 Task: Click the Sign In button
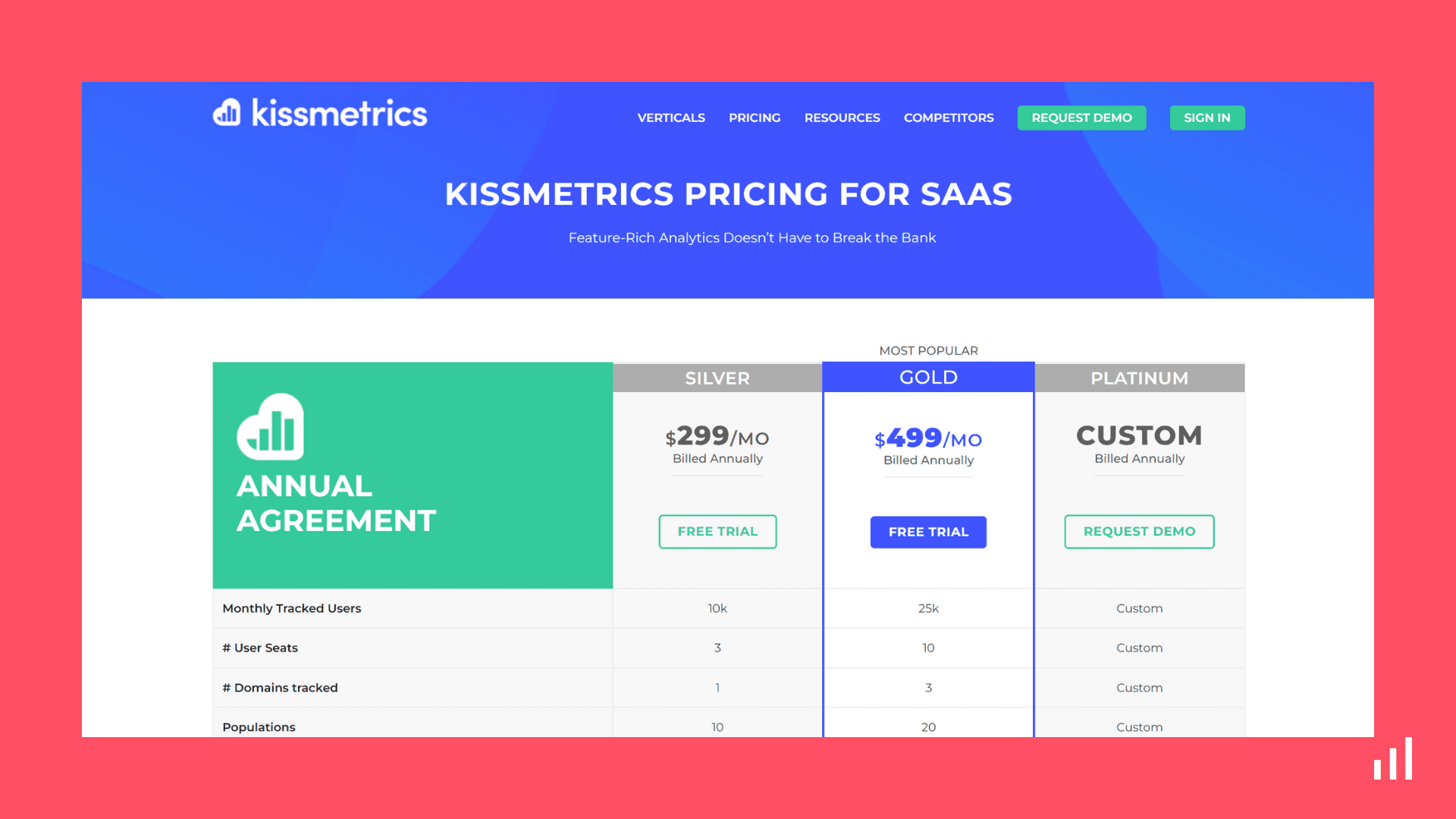tap(1207, 118)
